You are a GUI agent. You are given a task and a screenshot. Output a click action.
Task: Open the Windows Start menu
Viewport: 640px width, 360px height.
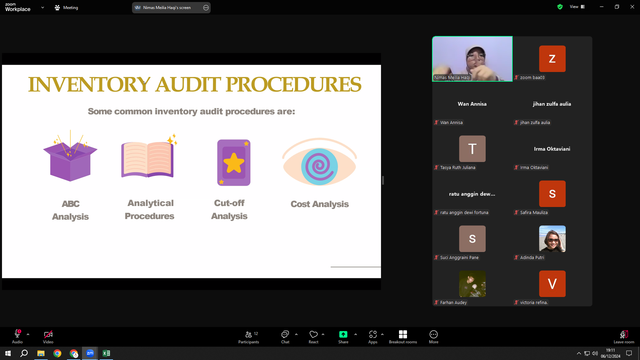8,353
